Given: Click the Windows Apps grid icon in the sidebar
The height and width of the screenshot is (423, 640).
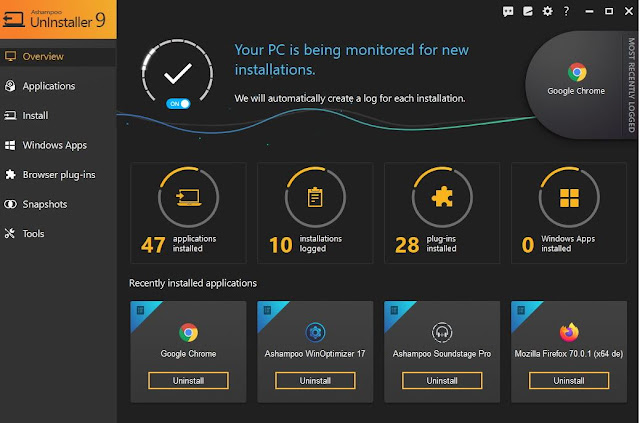Looking at the screenshot, I should click(10, 145).
